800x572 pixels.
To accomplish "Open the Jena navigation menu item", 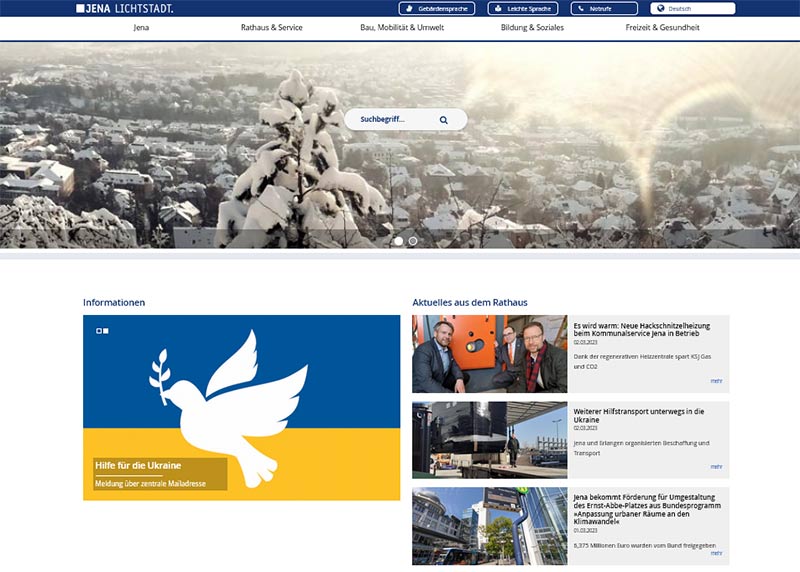I will click(141, 28).
